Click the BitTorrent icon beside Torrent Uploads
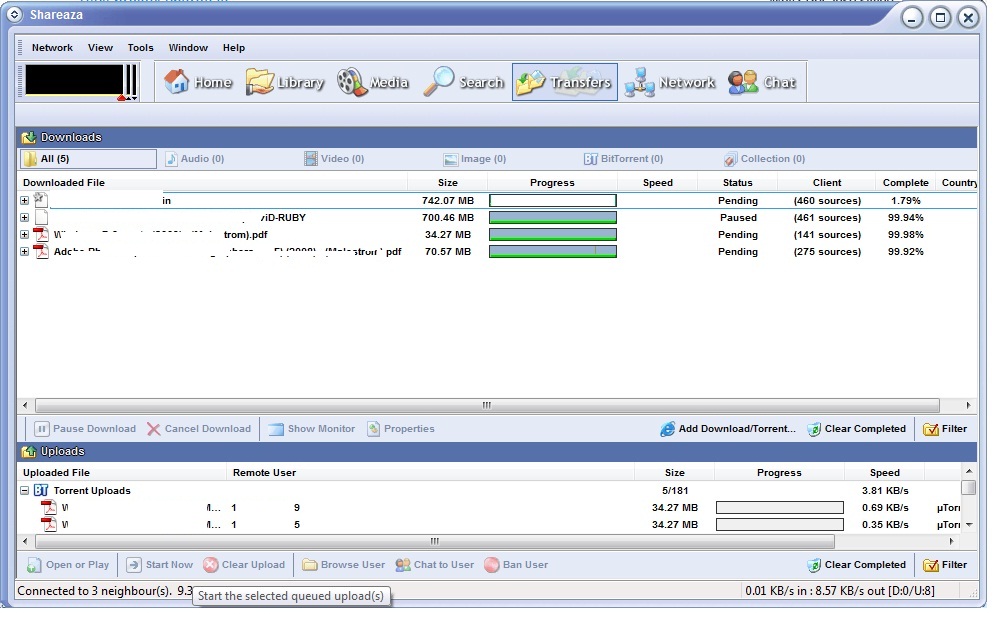This screenshot has height=630, width=1008. click(x=41, y=490)
